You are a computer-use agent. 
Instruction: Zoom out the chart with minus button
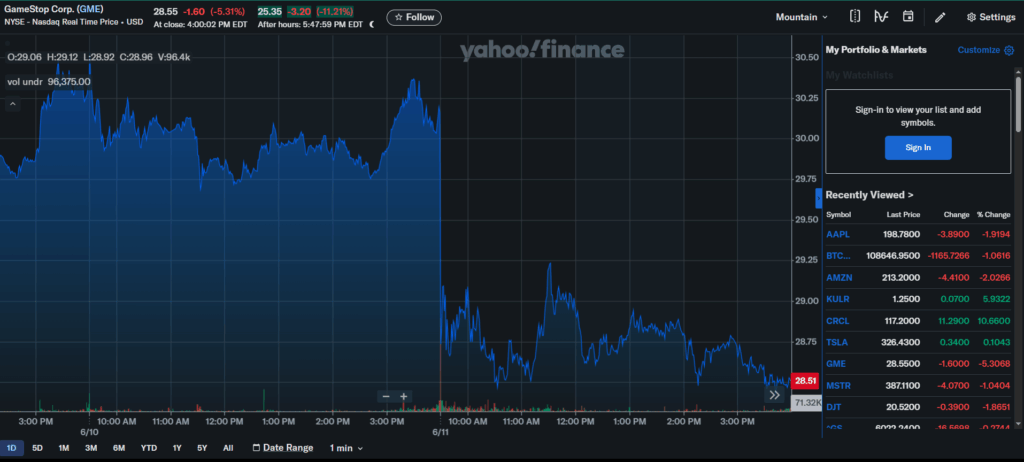point(386,397)
